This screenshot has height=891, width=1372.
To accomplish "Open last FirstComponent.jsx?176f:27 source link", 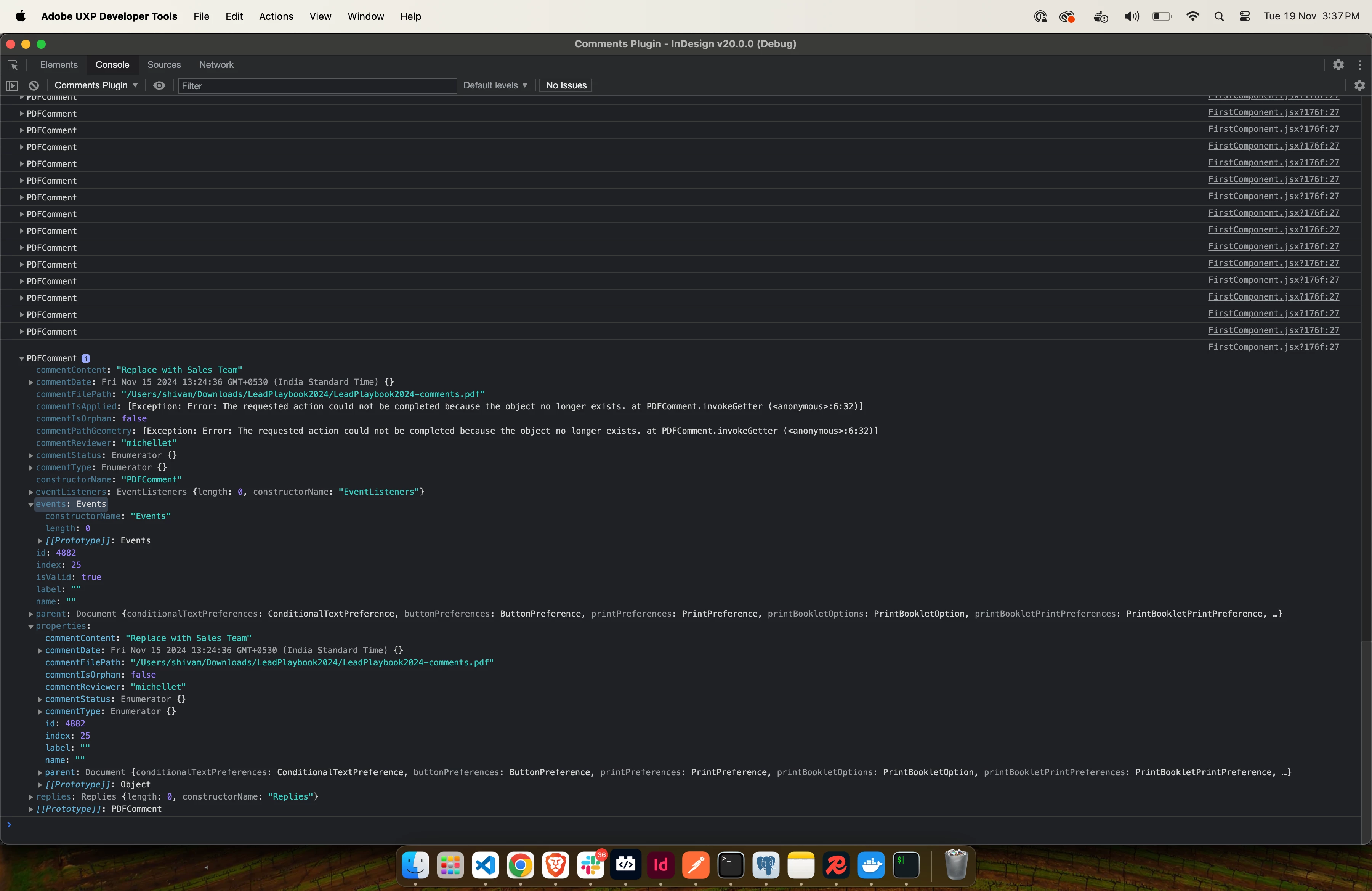I will 1273,347.
